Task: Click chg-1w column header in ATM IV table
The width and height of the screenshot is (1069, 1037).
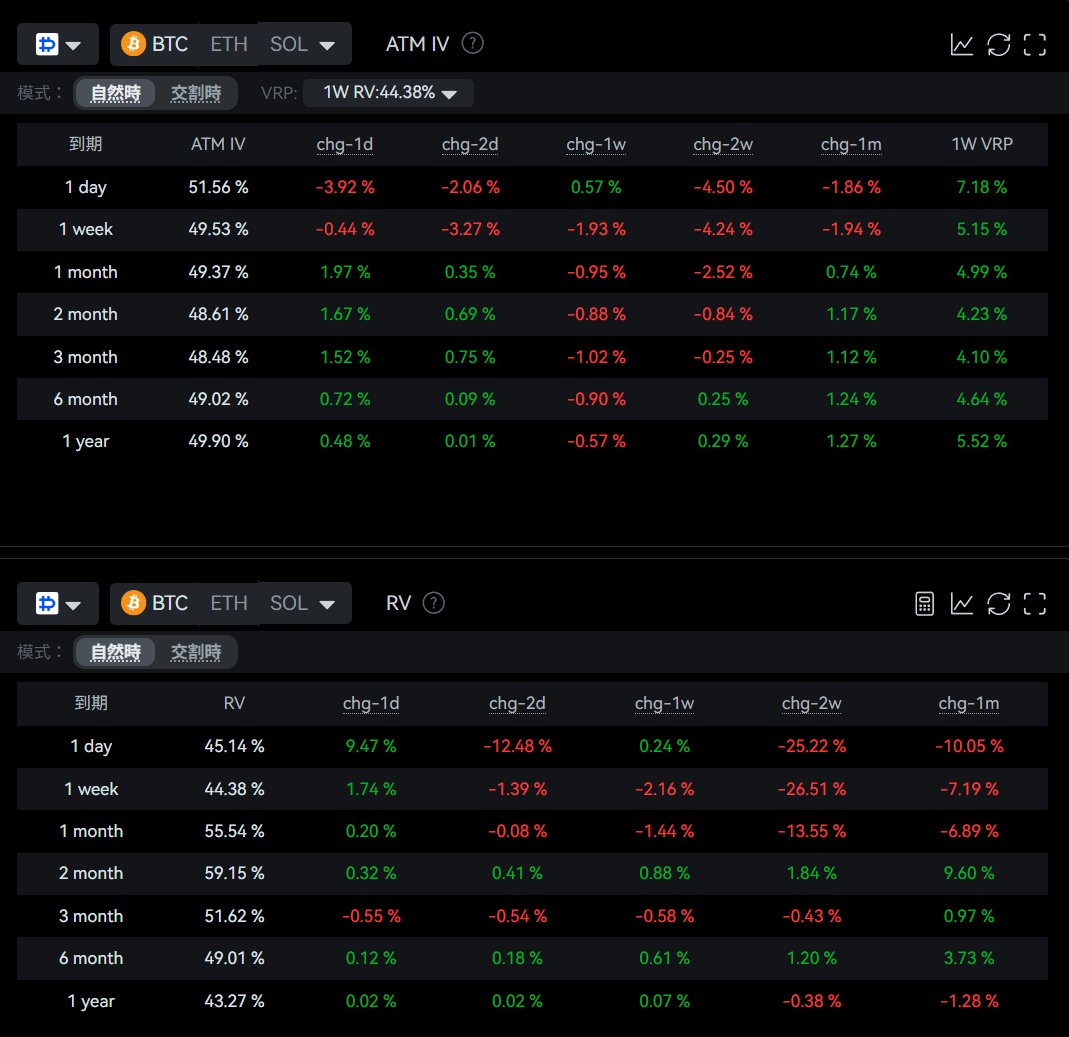Action: coord(596,145)
